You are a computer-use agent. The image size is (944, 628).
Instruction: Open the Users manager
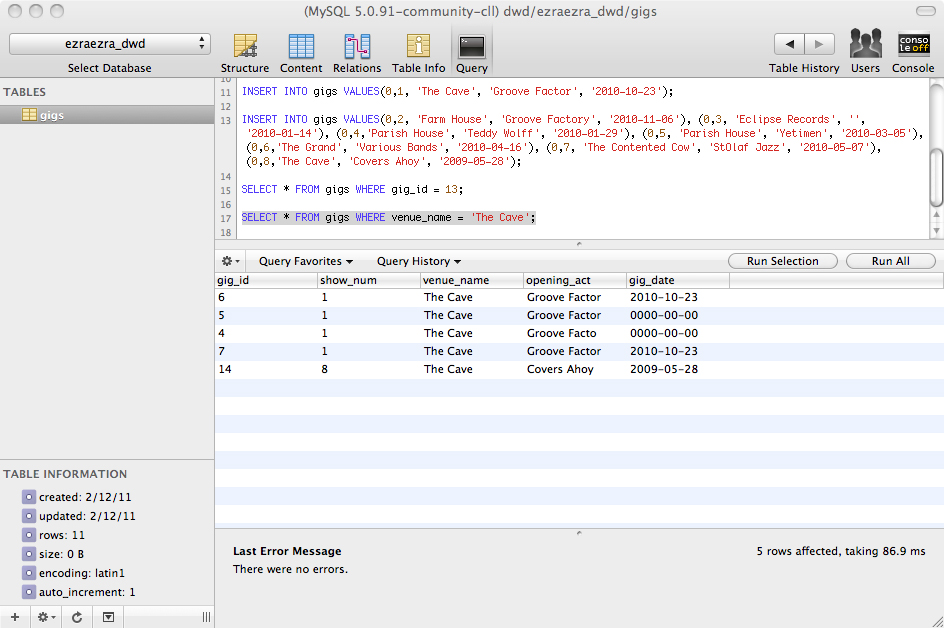[865, 53]
